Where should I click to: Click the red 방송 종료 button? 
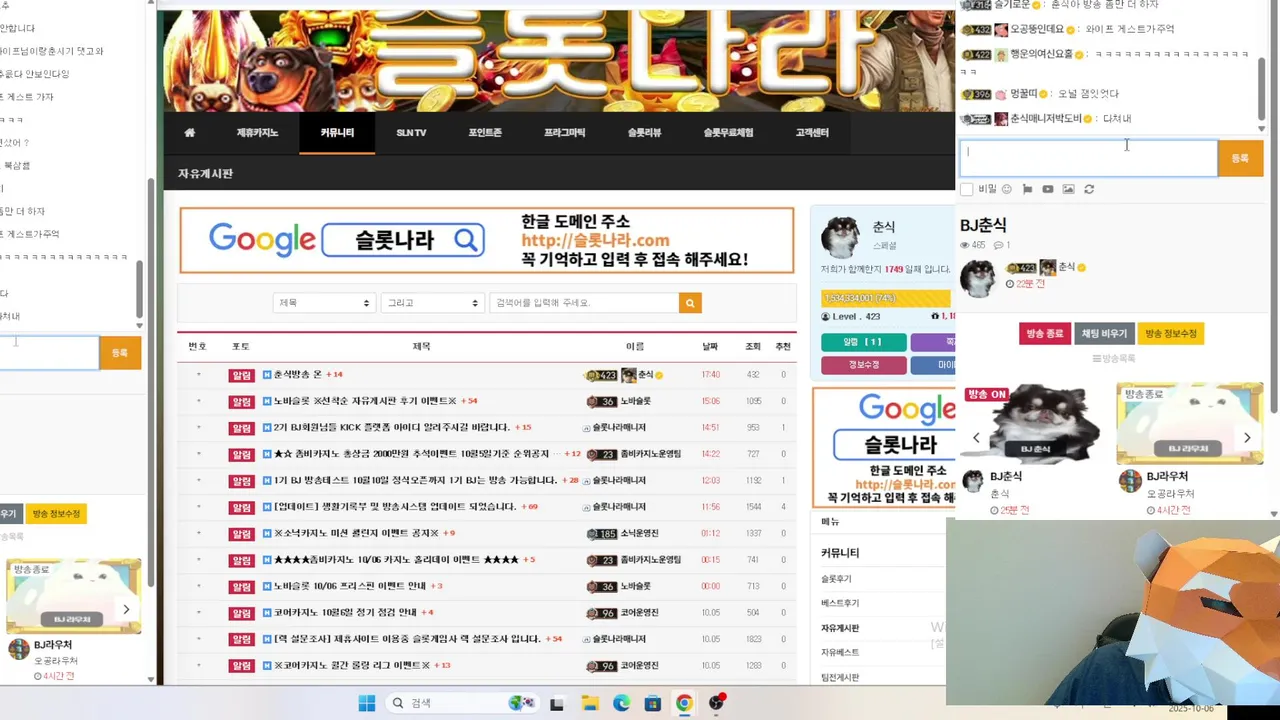point(1044,333)
